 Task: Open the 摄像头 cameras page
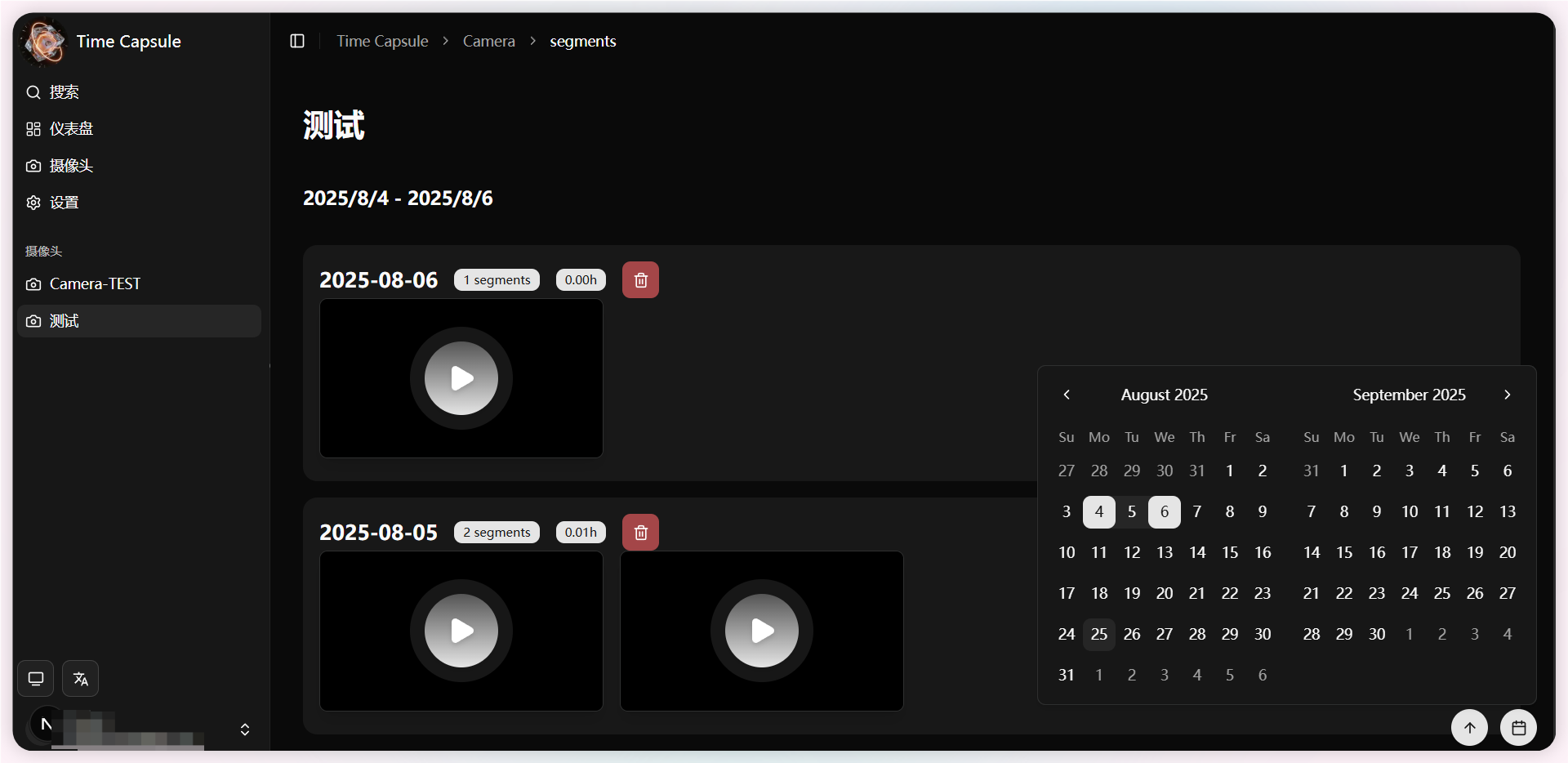pos(71,166)
